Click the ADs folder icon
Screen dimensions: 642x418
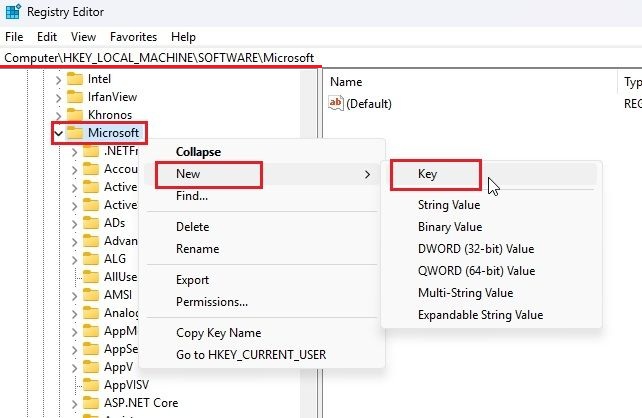pyautogui.click(x=91, y=223)
